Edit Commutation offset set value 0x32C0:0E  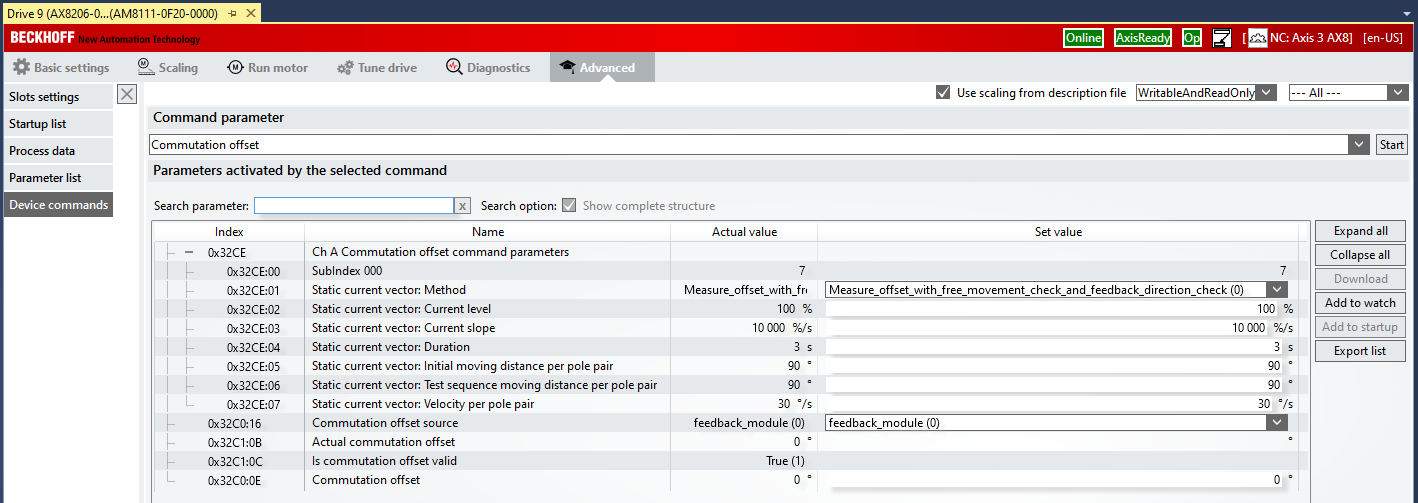click(1055, 480)
